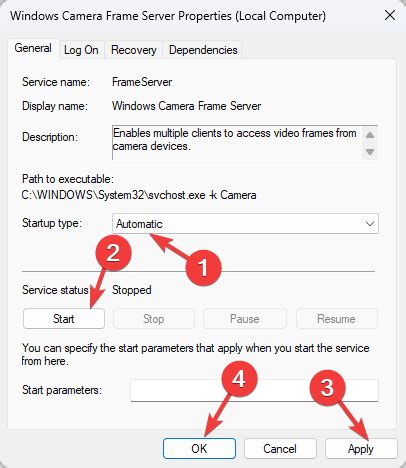Click the disabled Resume button

point(336,319)
